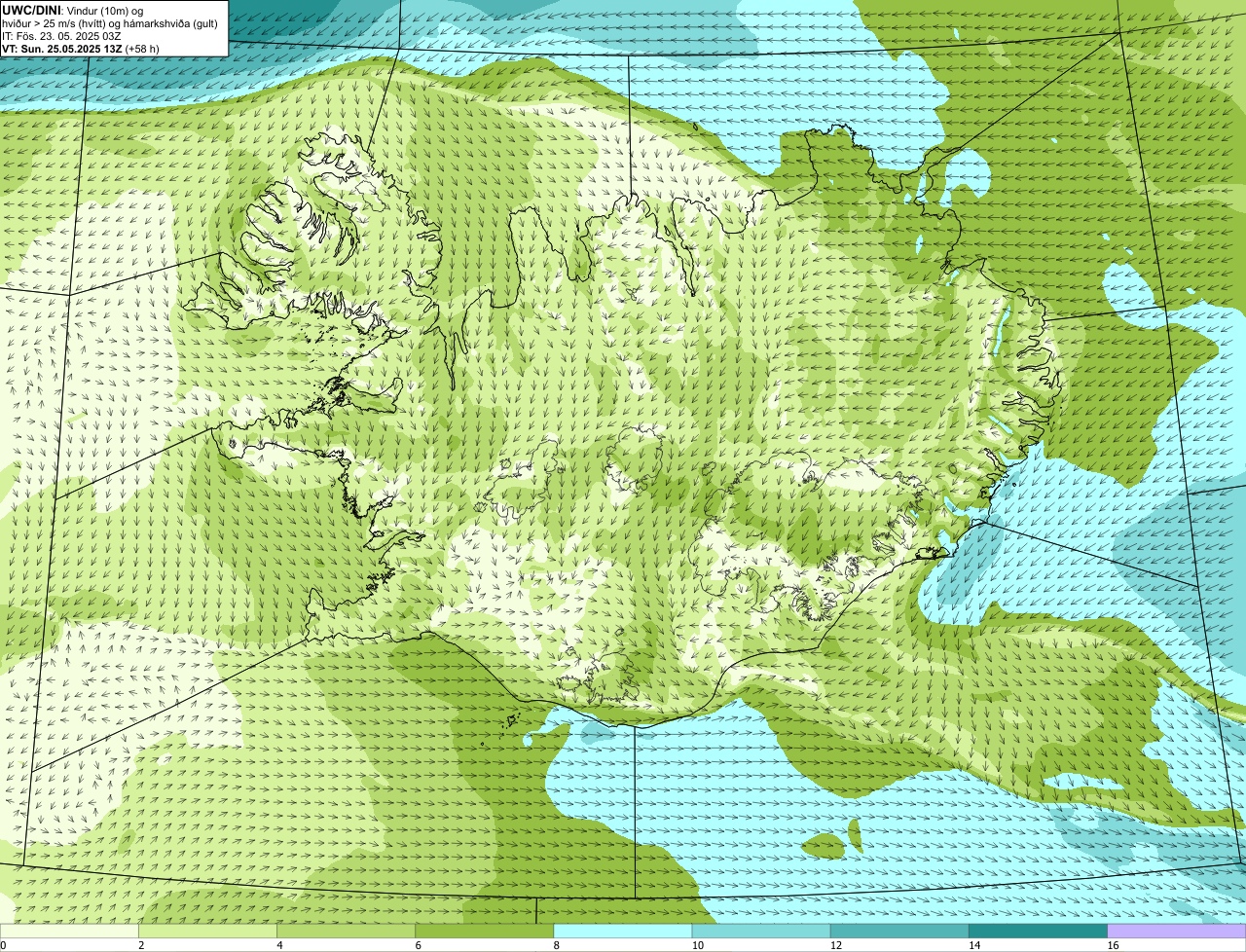Click the 'VT: Sun. 25.05.2025 13Z (+58 h)' line

81,49
